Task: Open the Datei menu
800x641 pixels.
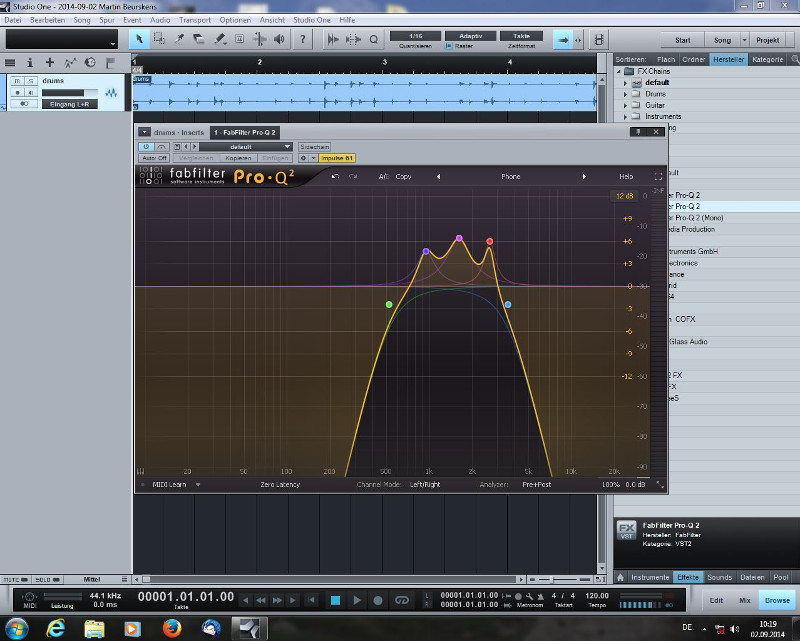Action: click(13, 20)
